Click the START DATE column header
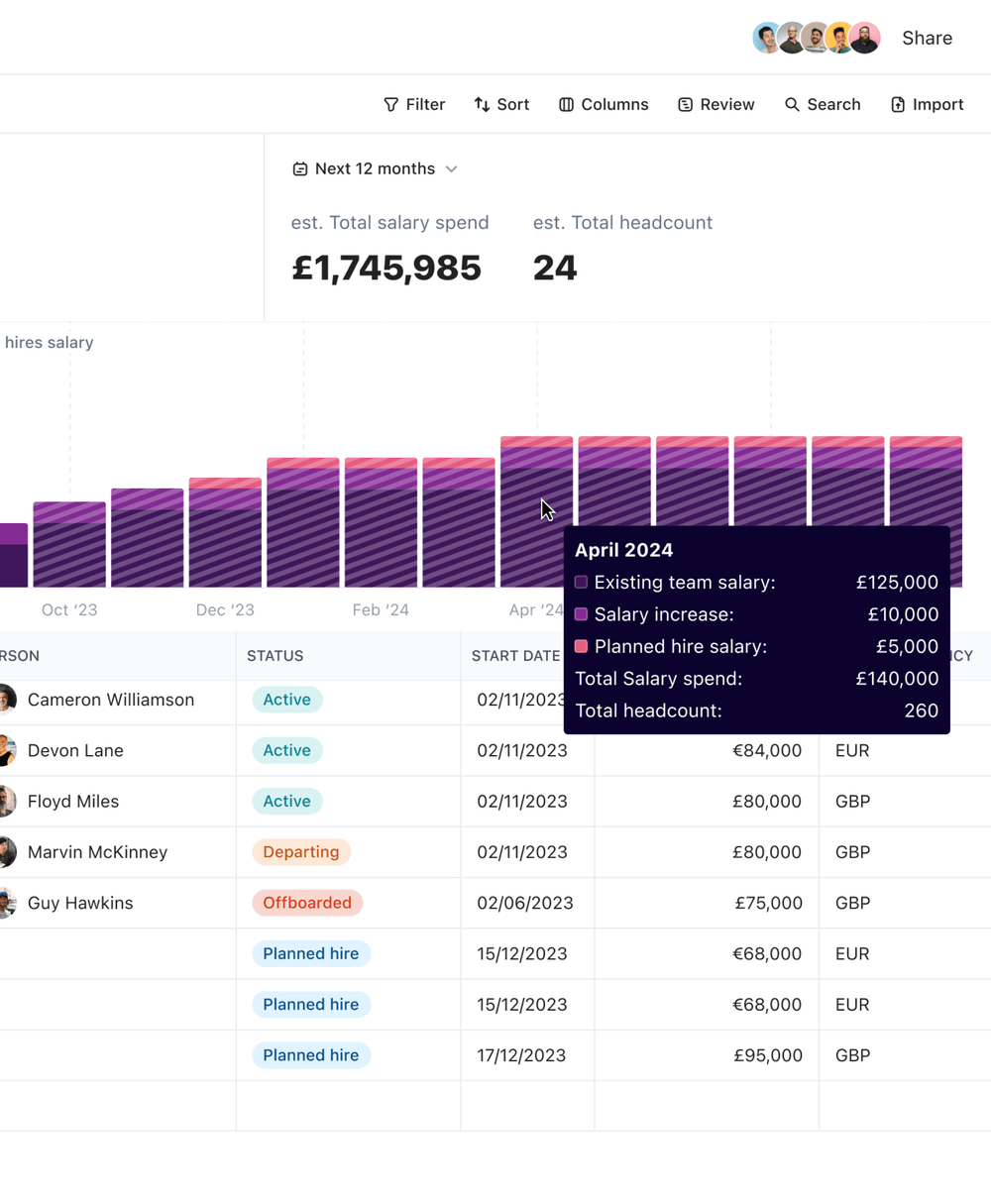This screenshot has width=991, height=1204. pyautogui.click(x=515, y=656)
